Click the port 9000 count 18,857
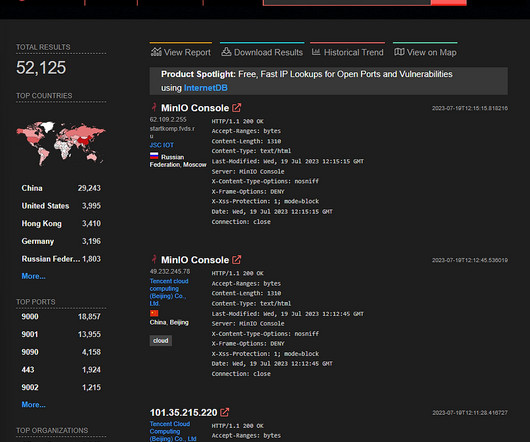This screenshot has height=442, width=530. point(89,317)
